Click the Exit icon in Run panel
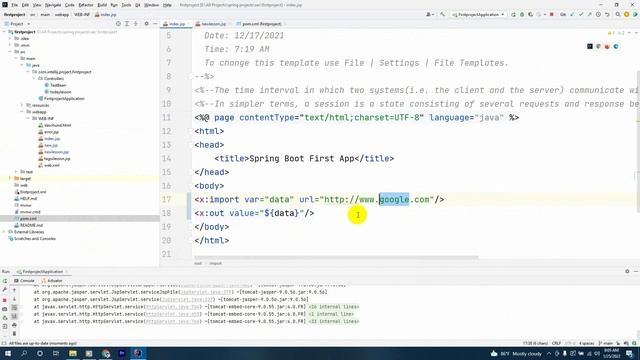This screenshot has width=640, height=360. coord(4,326)
